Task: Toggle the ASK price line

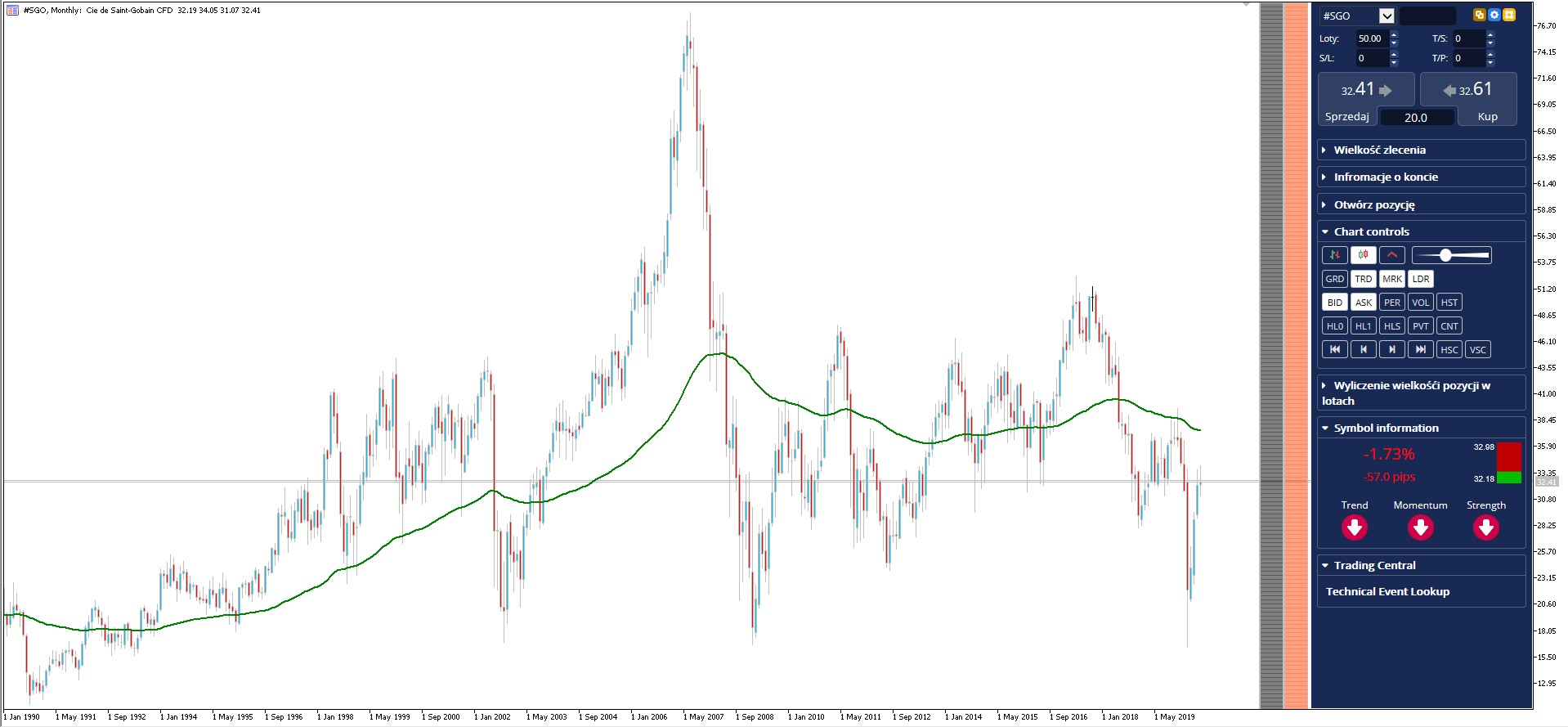Action: (x=1363, y=303)
